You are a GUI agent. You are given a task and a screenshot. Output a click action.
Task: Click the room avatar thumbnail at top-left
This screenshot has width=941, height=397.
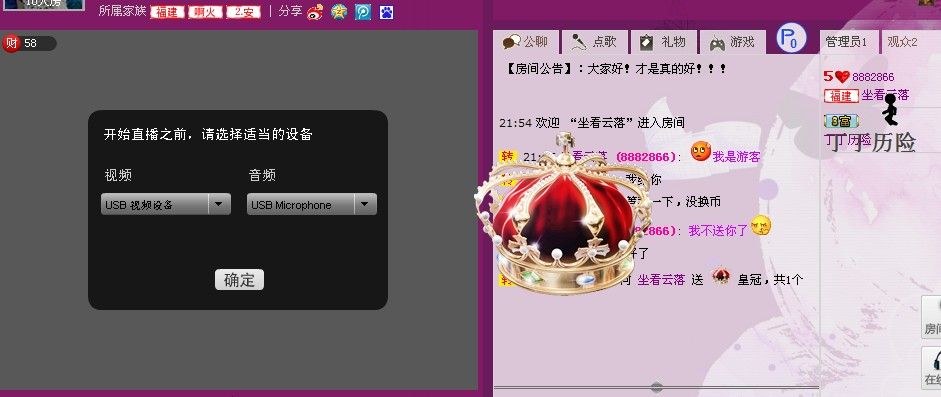click(x=44, y=5)
